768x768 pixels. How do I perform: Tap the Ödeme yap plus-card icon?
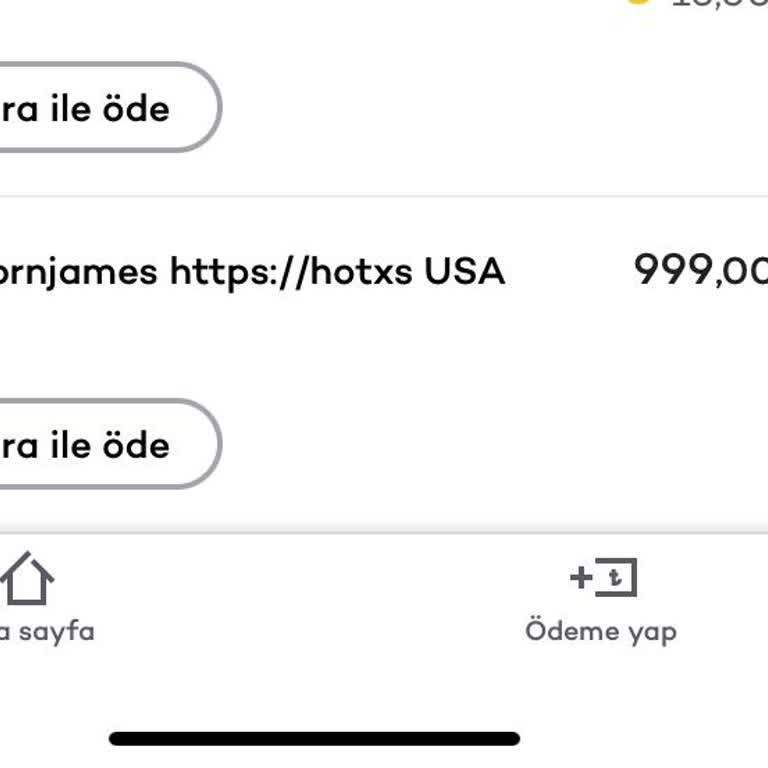(602, 578)
